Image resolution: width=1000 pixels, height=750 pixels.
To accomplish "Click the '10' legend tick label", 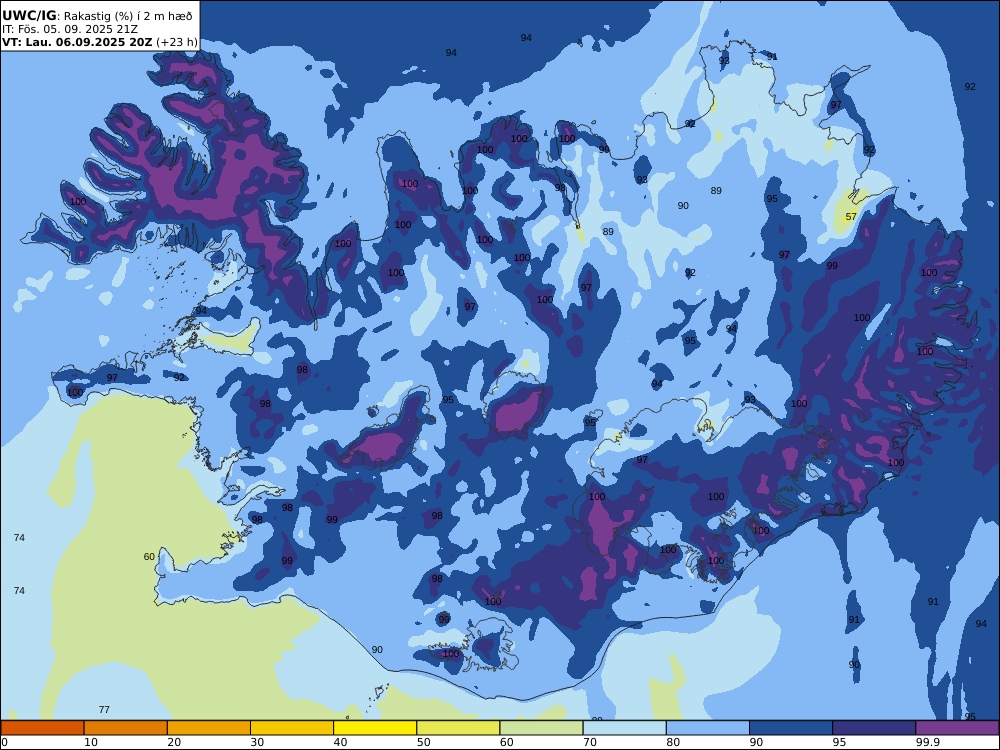I will (x=91, y=742).
